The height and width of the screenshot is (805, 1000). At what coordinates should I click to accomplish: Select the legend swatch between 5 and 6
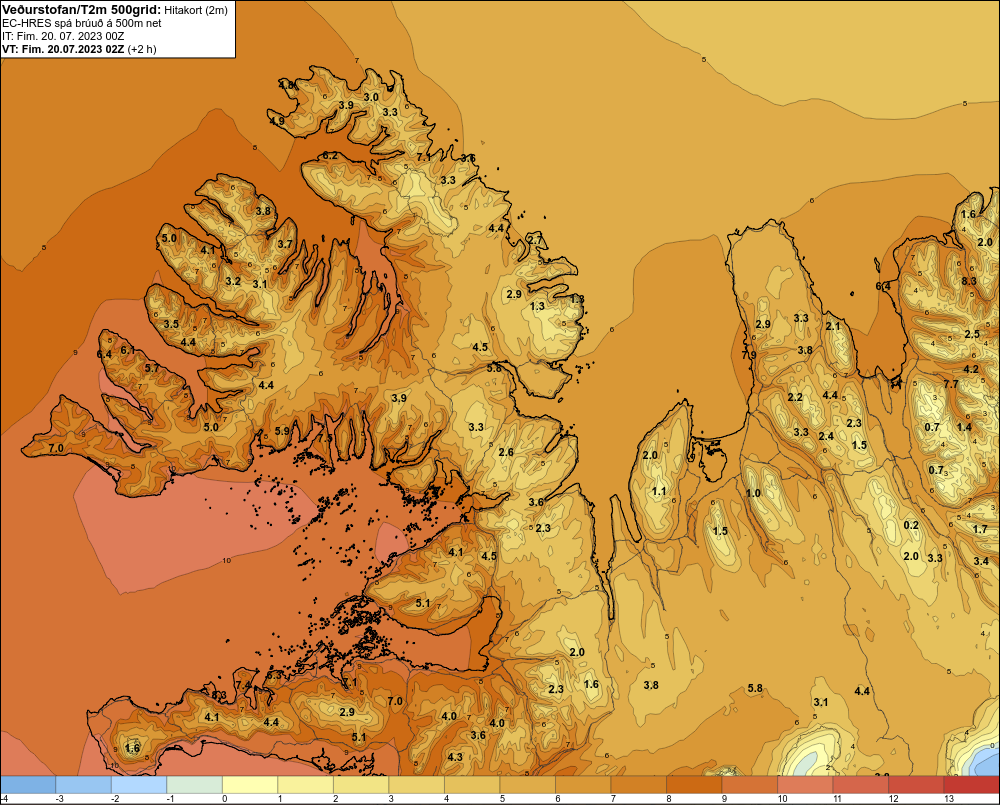[527, 785]
